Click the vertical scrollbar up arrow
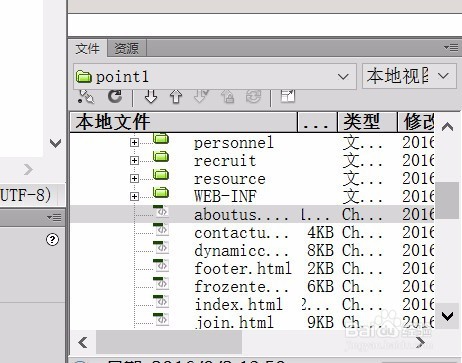 click(x=447, y=127)
